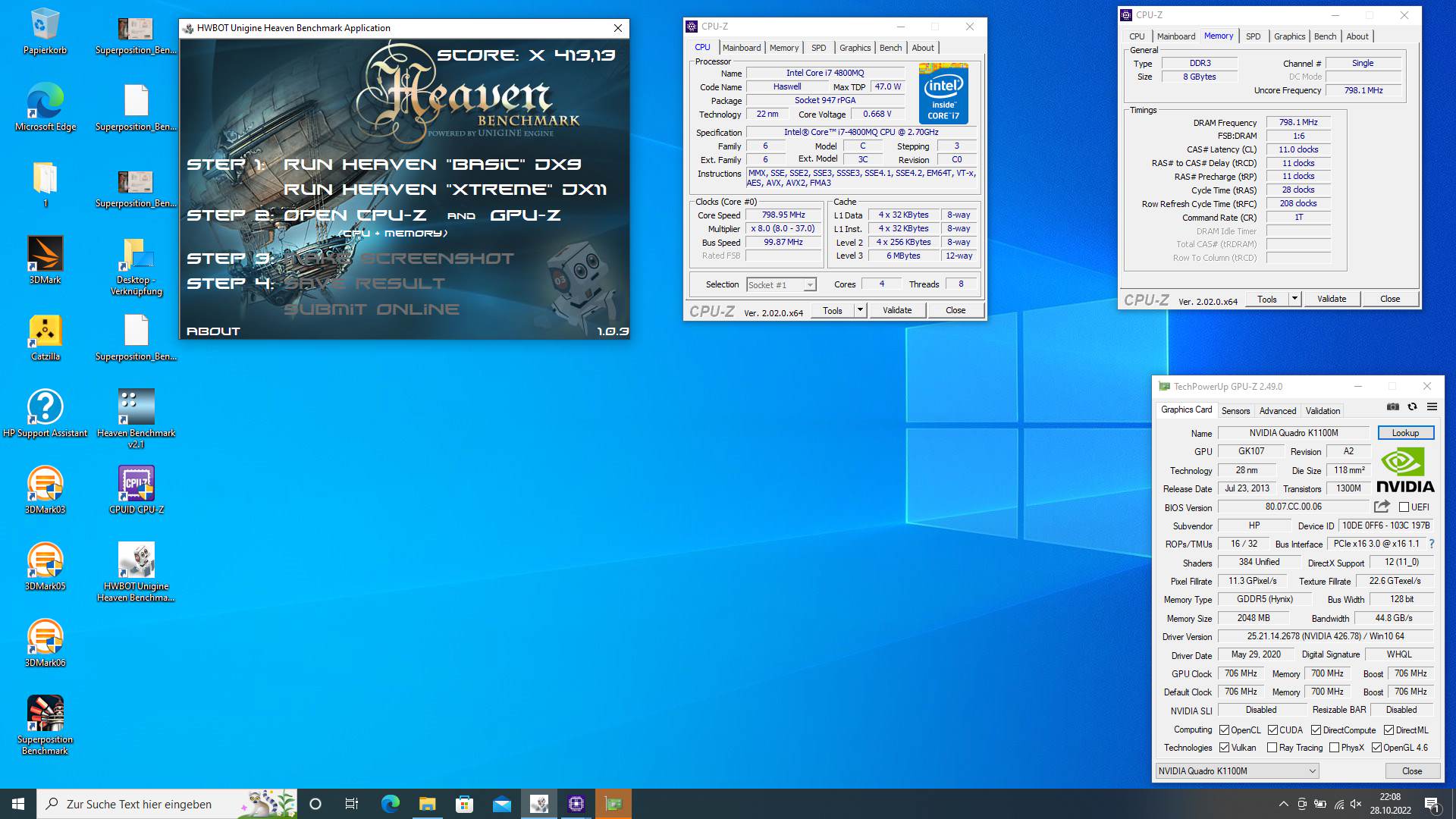
Task: Select the HWBOT Unigine Heaven Benchmark shortcut
Action: tap(136, 572)
